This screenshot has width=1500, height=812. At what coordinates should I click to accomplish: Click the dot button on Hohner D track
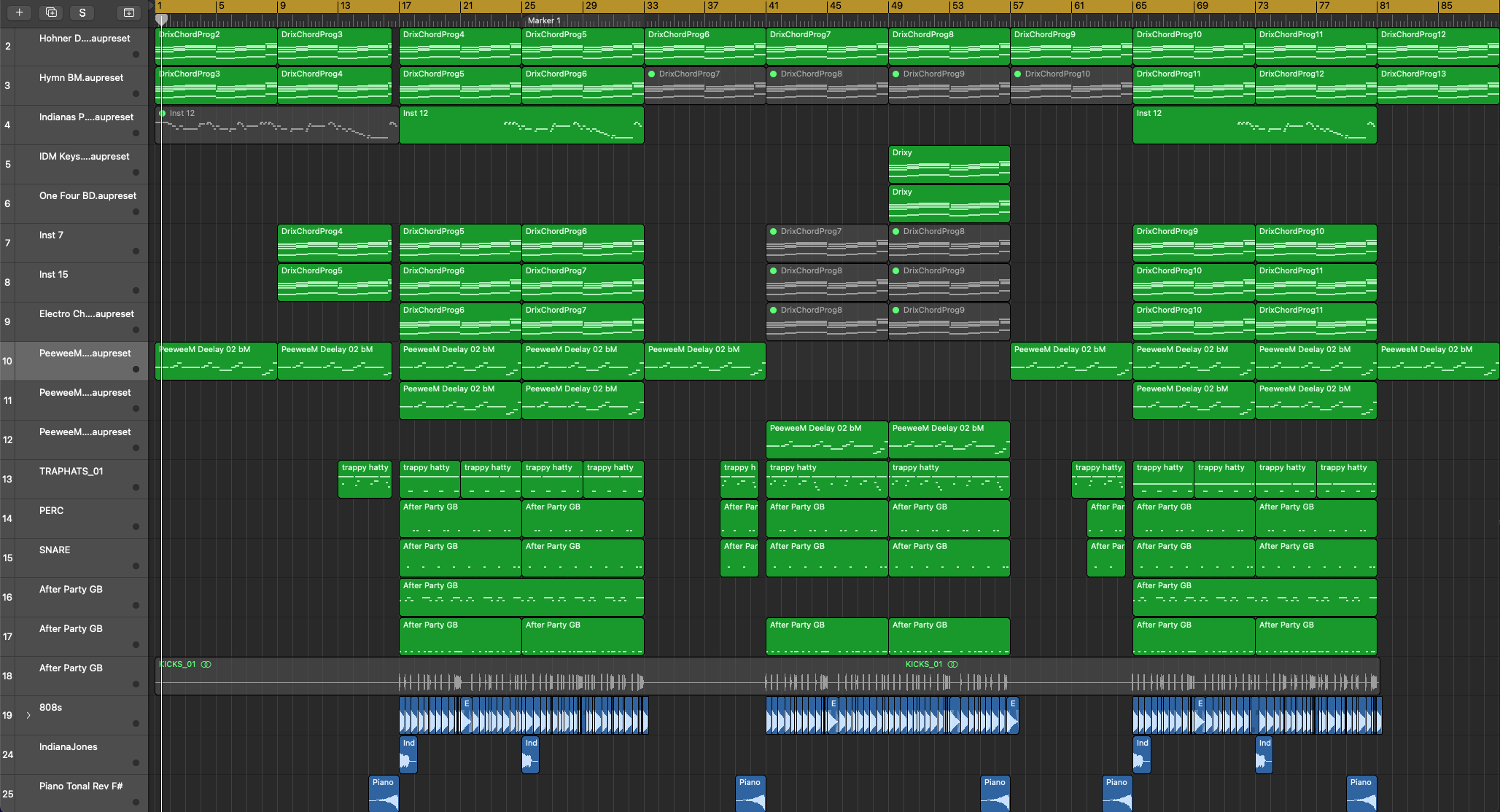point(136,55)
